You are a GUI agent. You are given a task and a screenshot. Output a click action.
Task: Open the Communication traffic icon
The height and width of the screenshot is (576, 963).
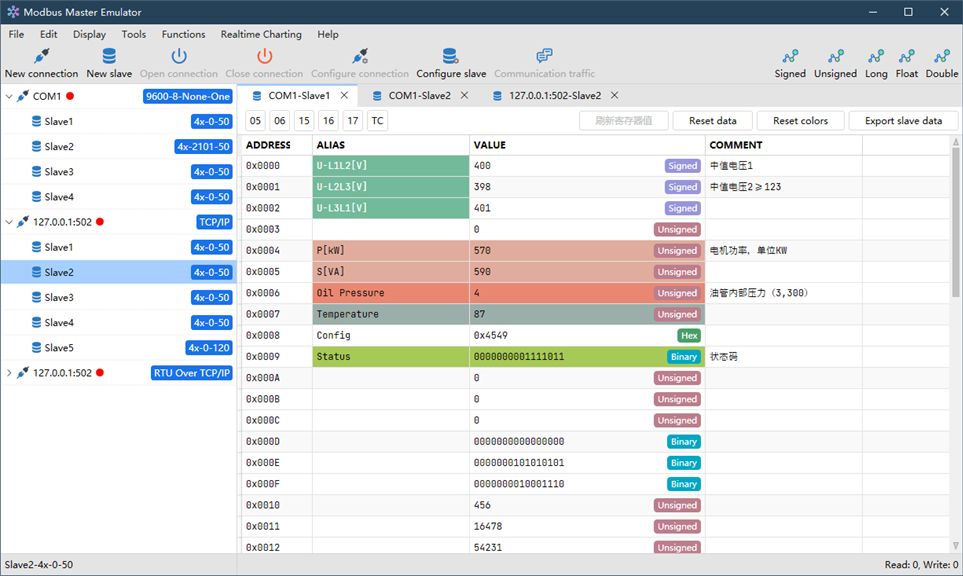(x=544, y=56)
